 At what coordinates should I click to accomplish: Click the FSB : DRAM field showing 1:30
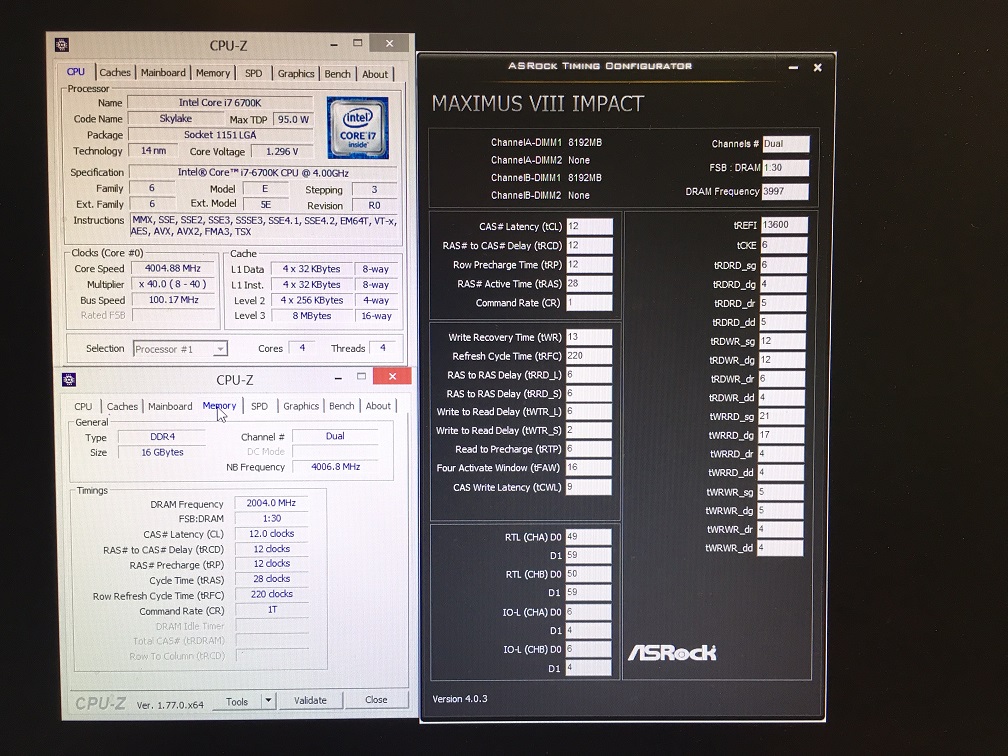786,168
